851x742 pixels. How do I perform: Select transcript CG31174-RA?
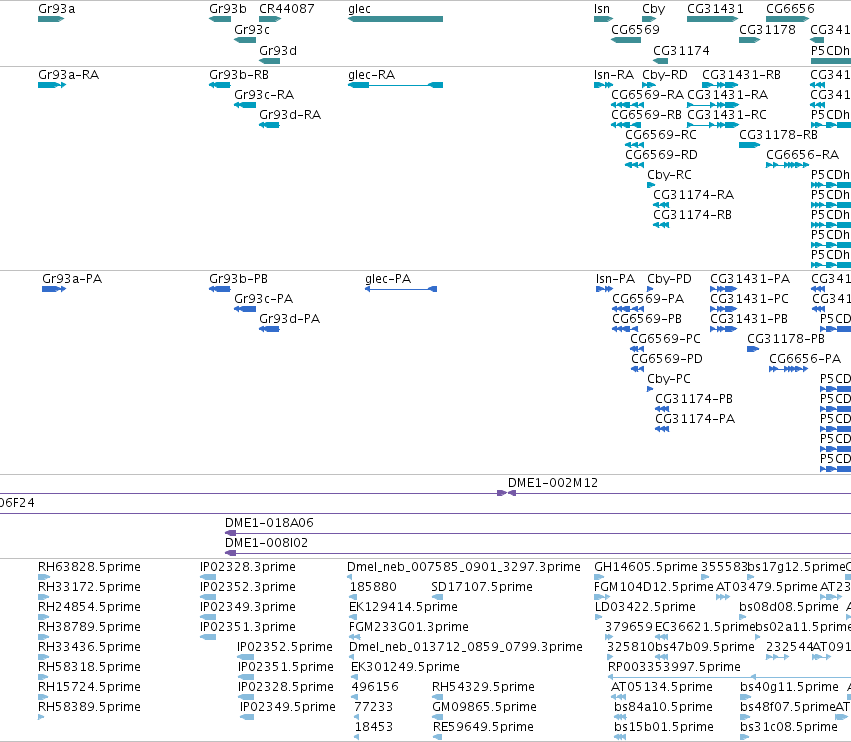click(x=693, y=194)
